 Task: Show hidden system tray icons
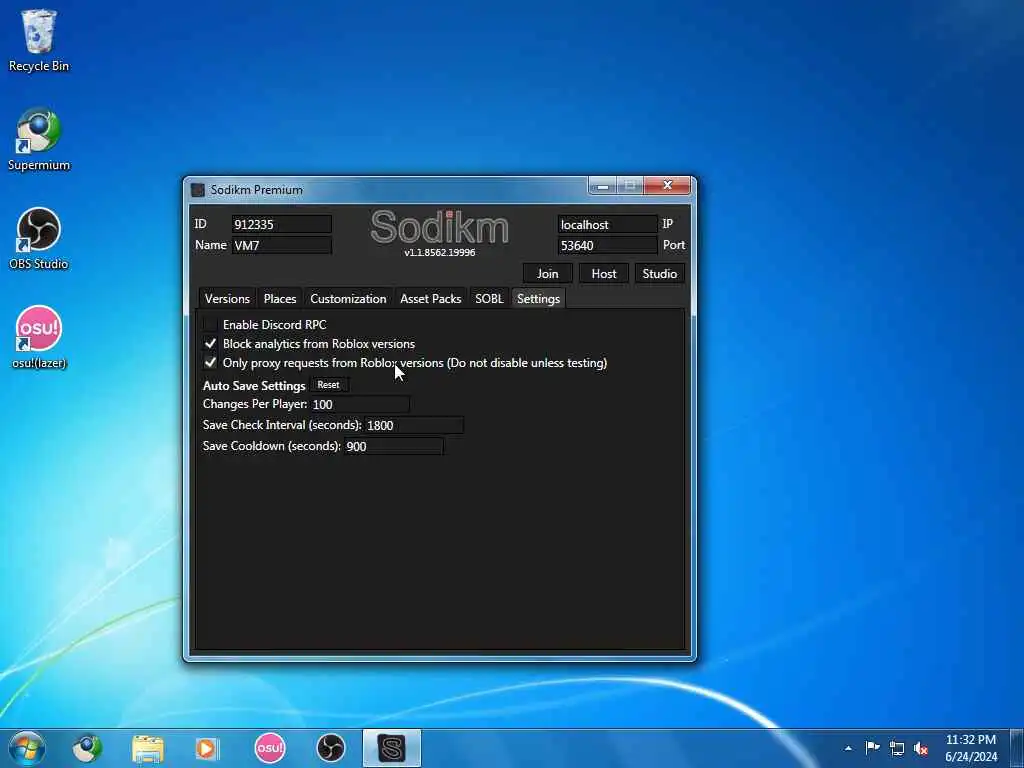(x=848, y=748)
